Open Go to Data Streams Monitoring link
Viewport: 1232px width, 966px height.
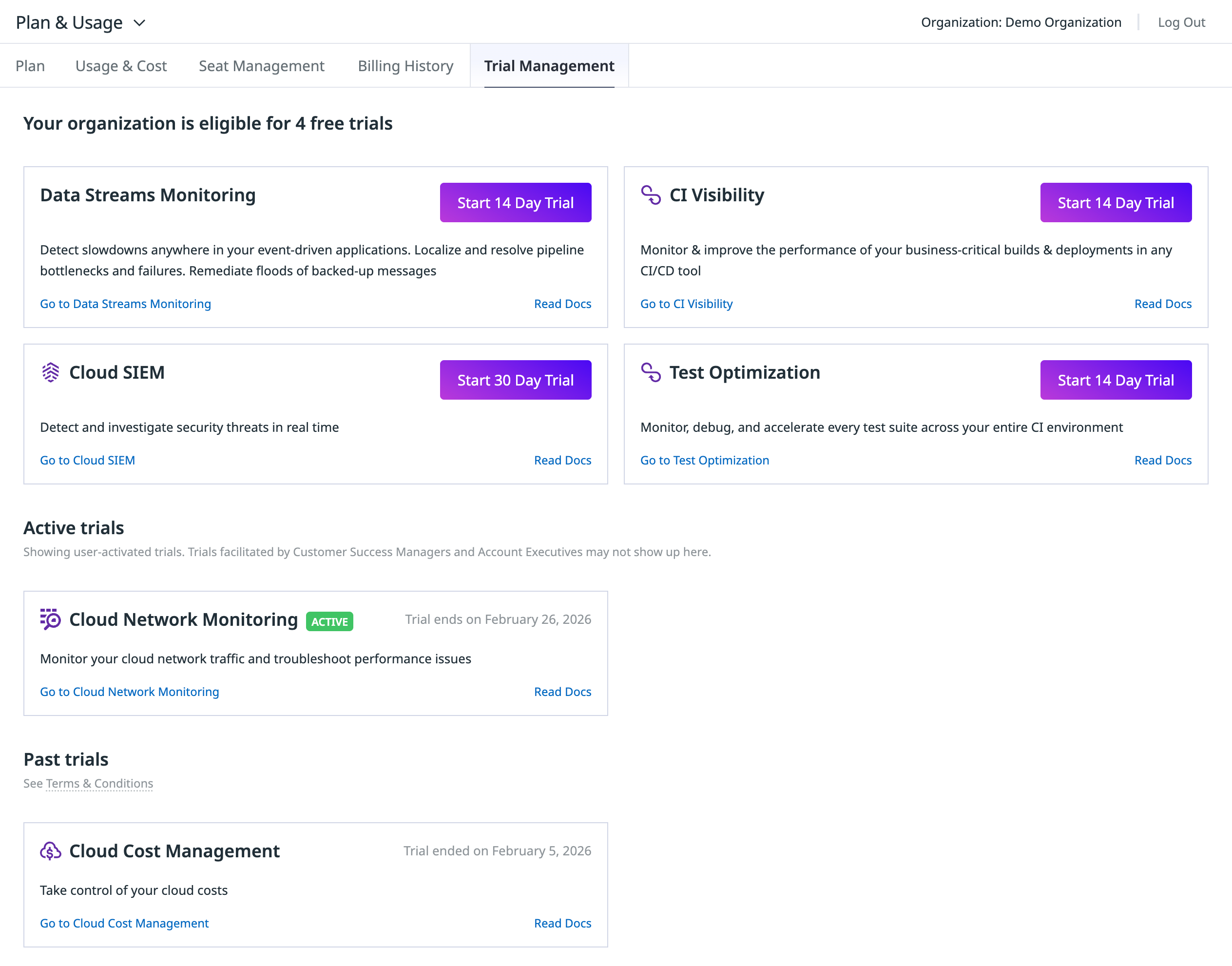coord(125,304)
